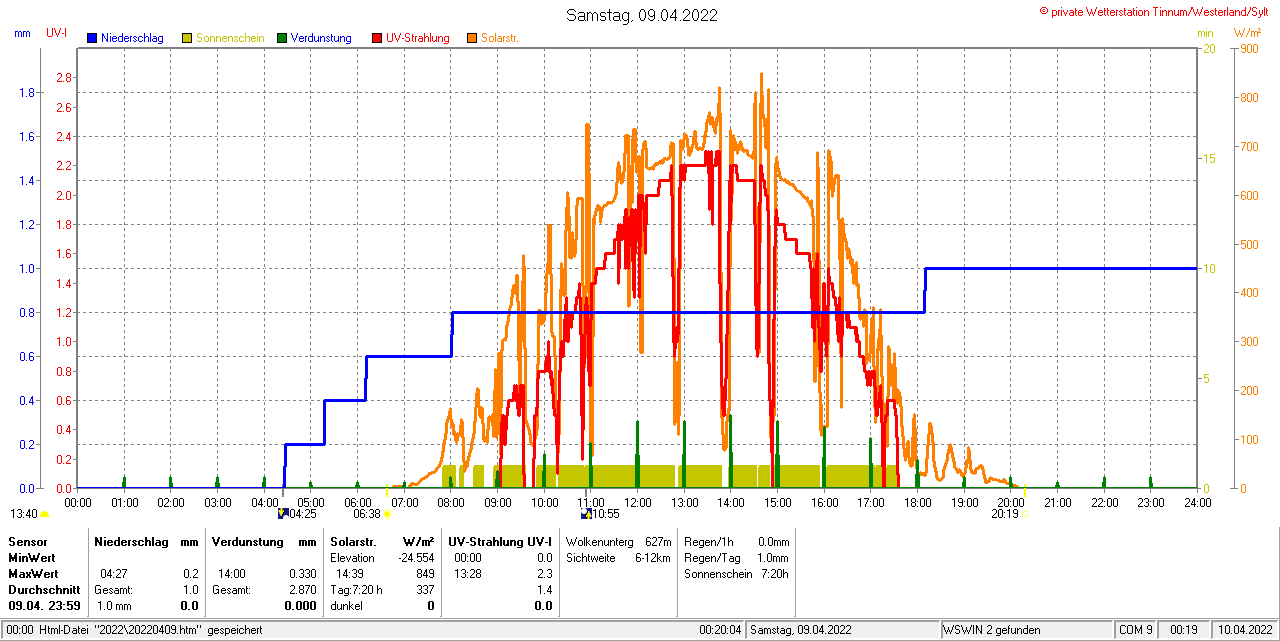The width and height of the screenshot is (1280, 641).
Task: Click the Wolkenunterg 627m entry
Action: click(619, 541)
